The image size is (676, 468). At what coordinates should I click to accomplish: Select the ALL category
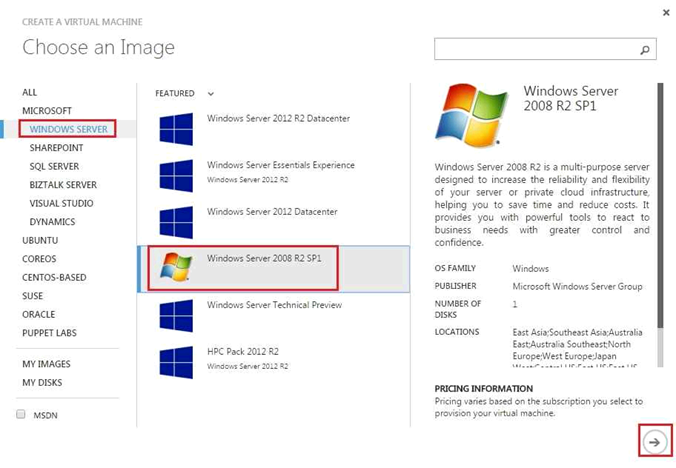point(30,92)
